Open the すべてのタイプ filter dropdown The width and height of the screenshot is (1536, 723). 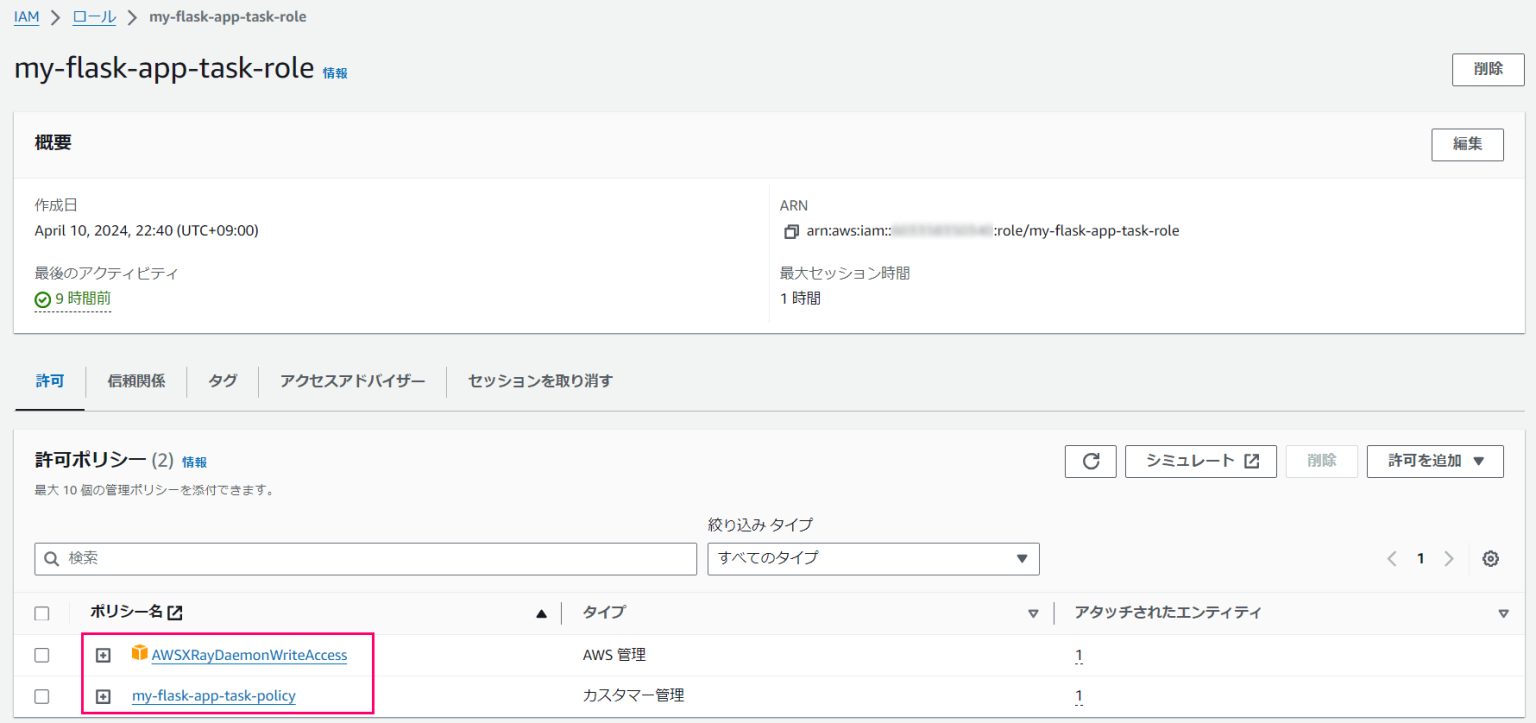tap(872, 559)
